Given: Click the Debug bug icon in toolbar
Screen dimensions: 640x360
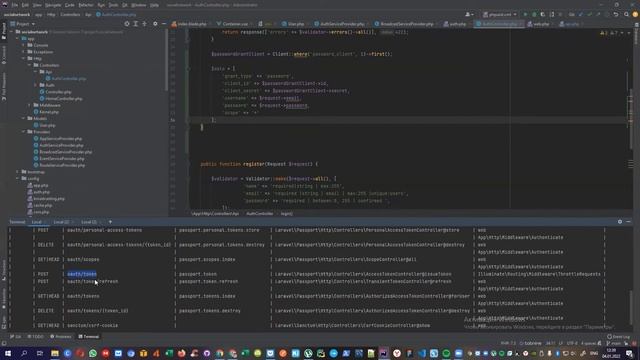Looking at the screenshot, I should (534, 14).
